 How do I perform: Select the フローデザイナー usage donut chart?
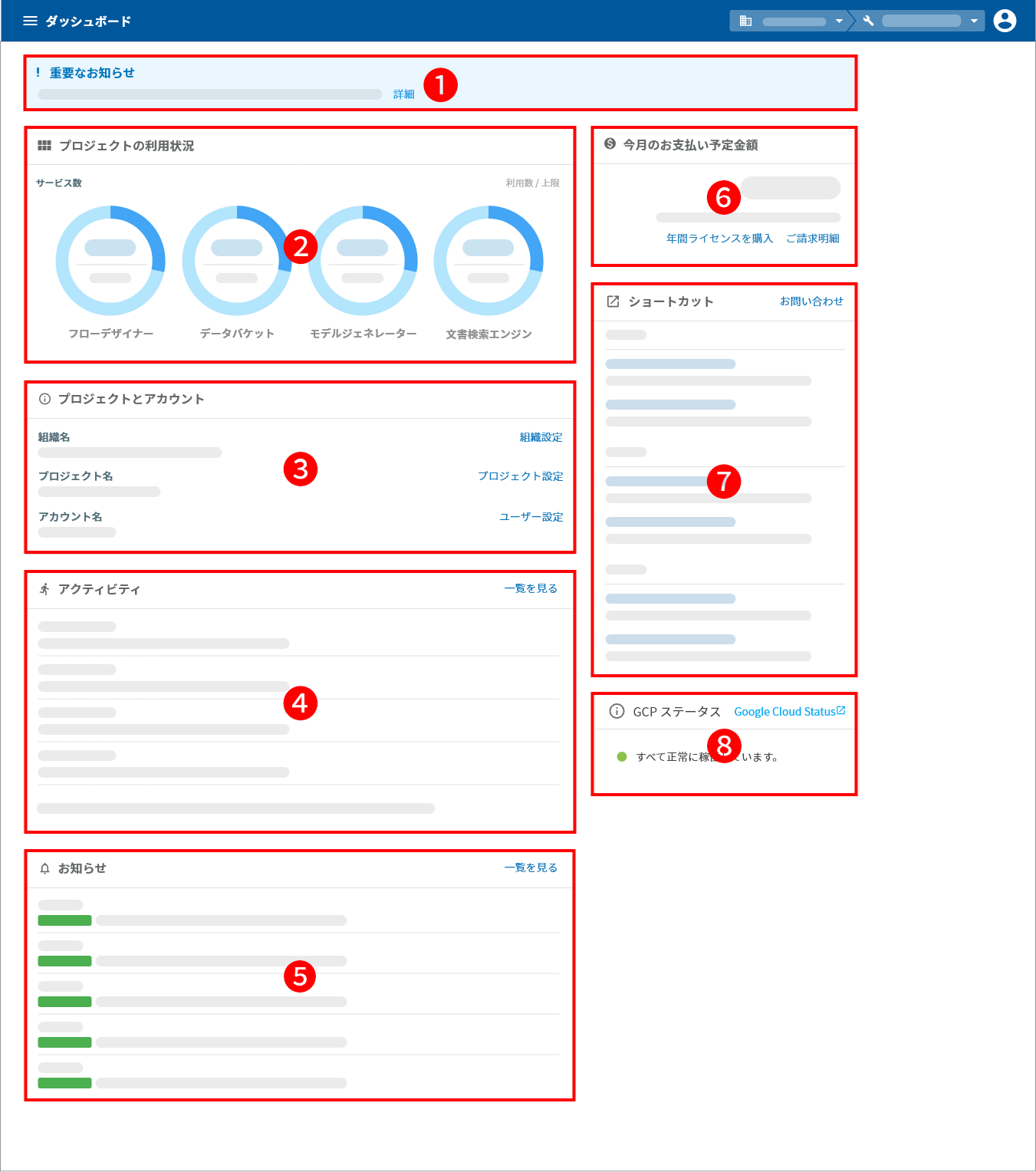110,261
